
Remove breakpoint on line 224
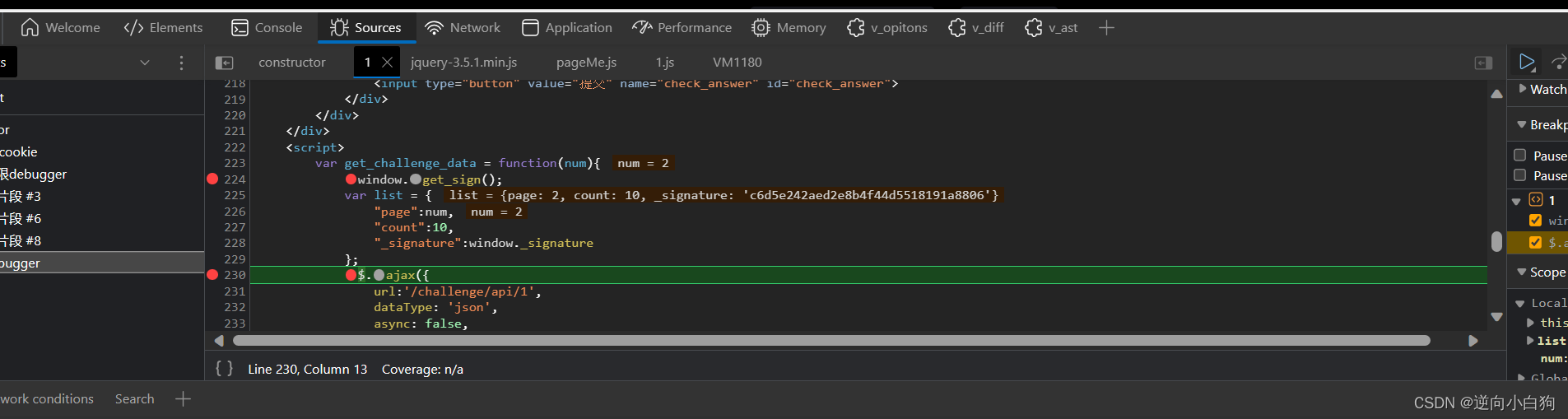pos(212,179)
